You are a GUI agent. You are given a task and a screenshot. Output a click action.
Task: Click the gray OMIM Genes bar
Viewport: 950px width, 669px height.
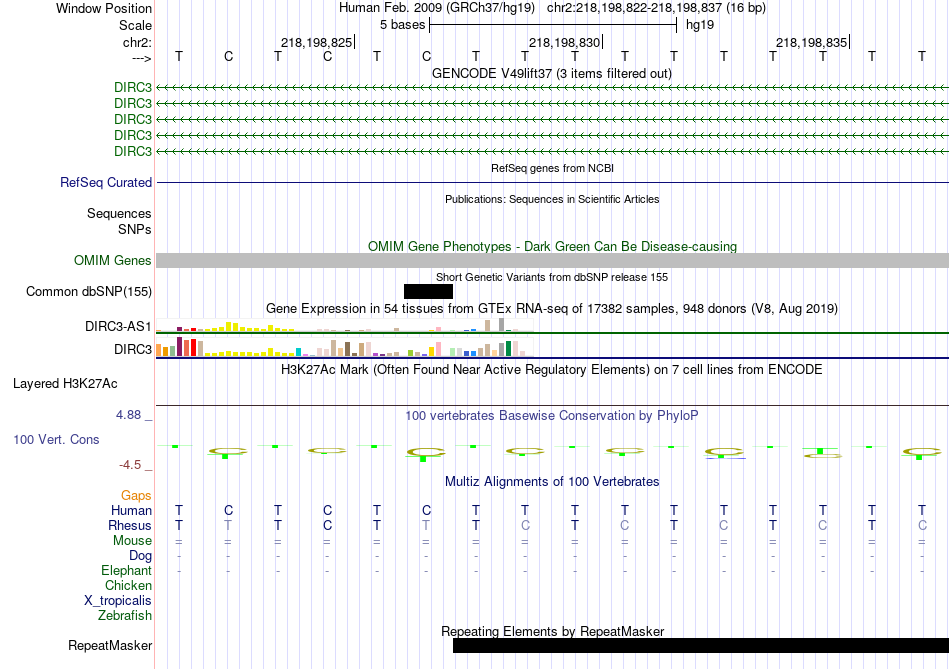[552, 261]
